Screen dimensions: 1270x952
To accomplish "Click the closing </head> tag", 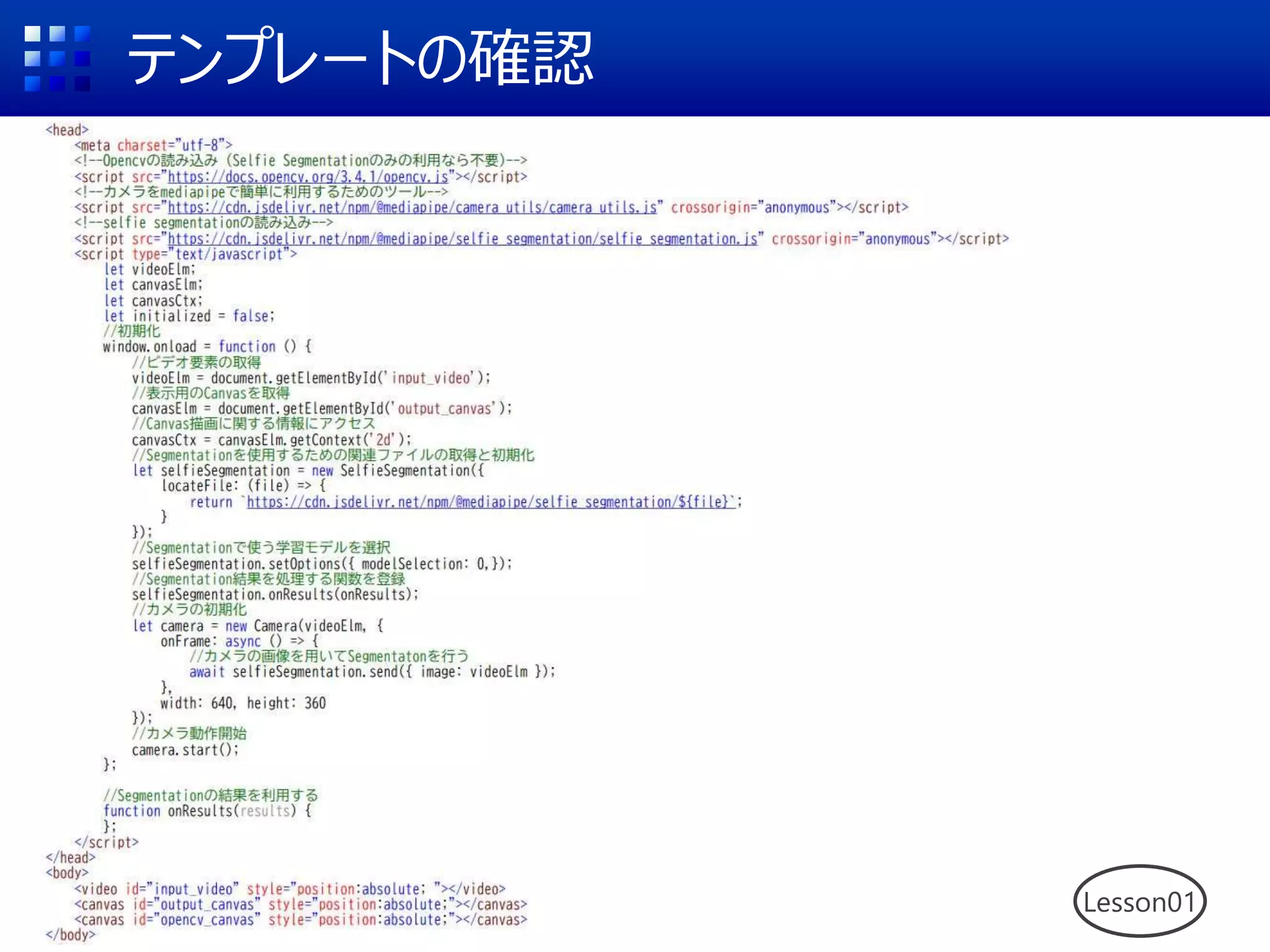I will (71, 858).
